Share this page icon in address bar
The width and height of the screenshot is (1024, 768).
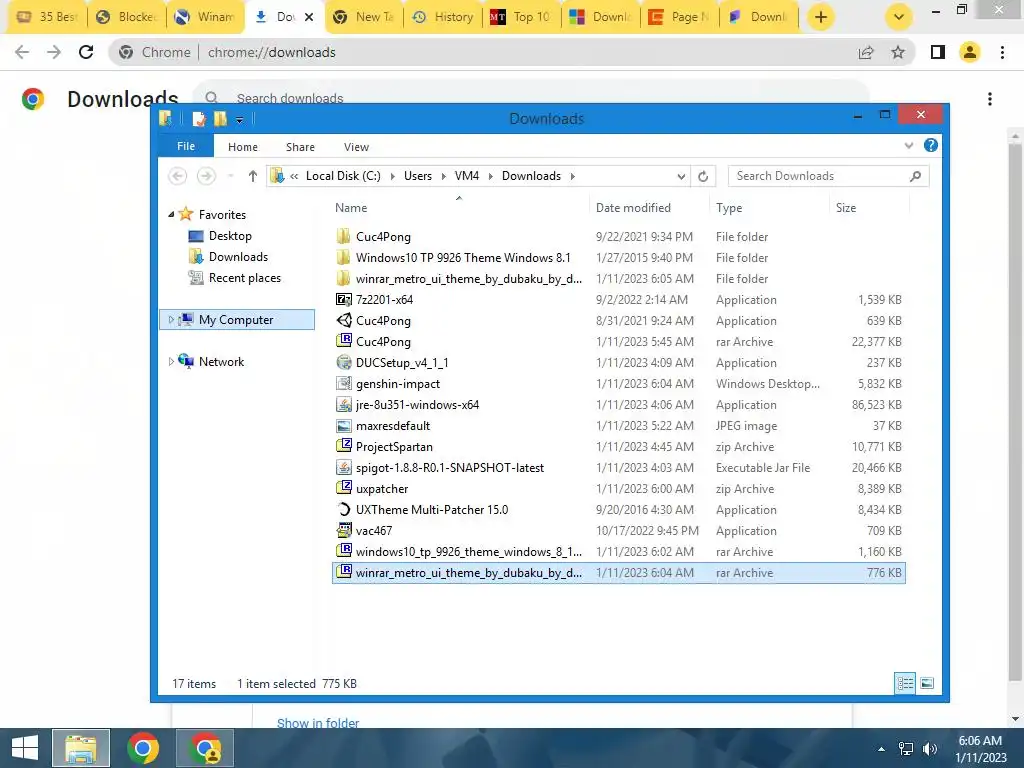tap(866, 52)
